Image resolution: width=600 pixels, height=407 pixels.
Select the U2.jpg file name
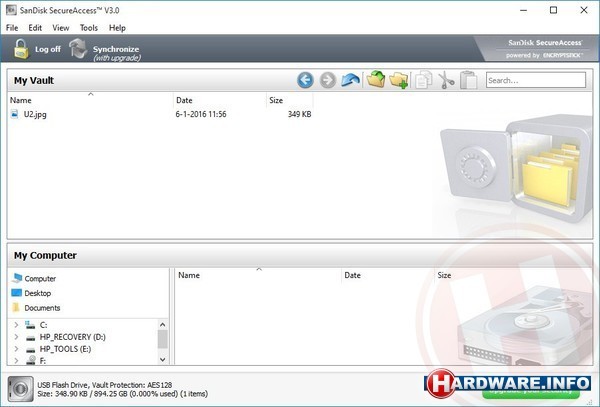pyautogui.click(x=35, y=114)
